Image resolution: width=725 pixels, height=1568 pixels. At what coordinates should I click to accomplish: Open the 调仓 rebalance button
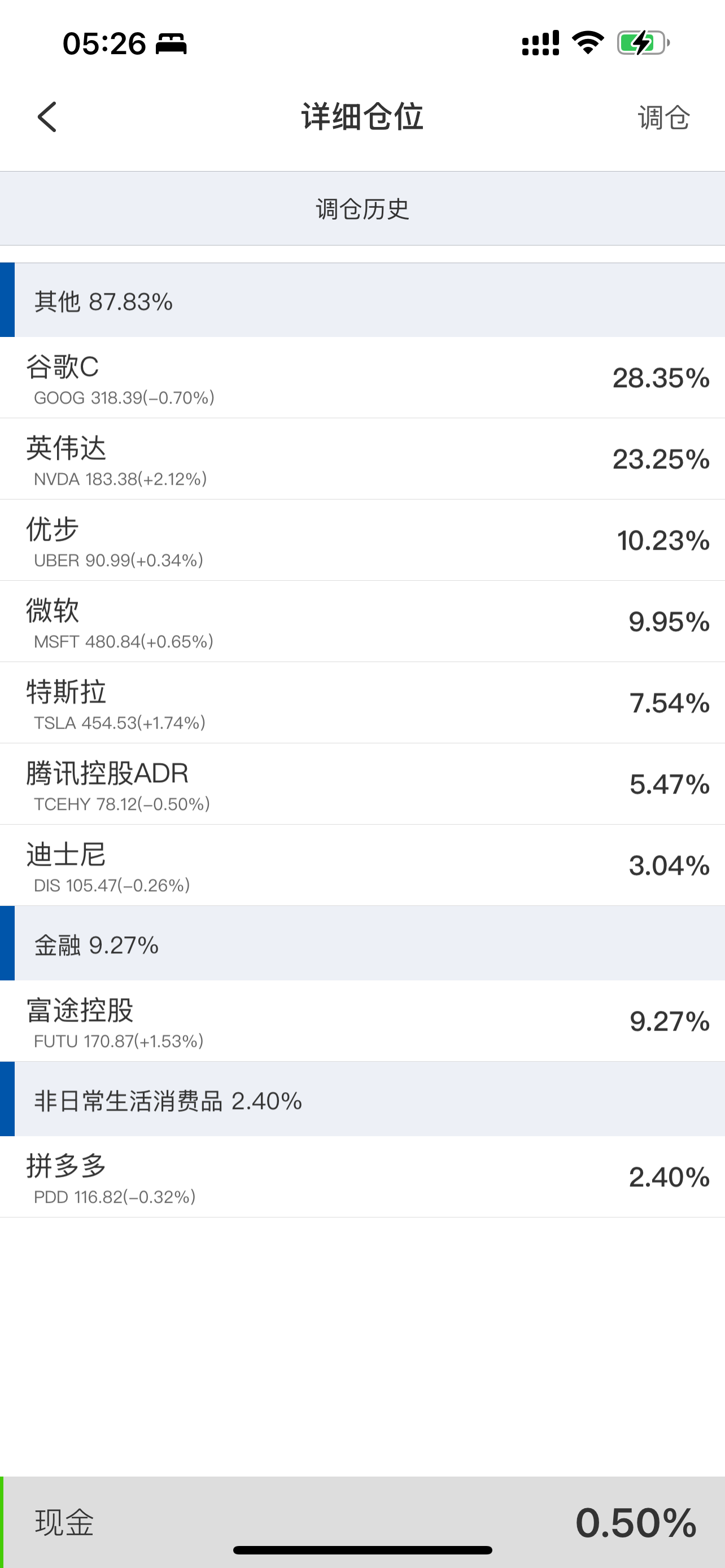point(663,117)
